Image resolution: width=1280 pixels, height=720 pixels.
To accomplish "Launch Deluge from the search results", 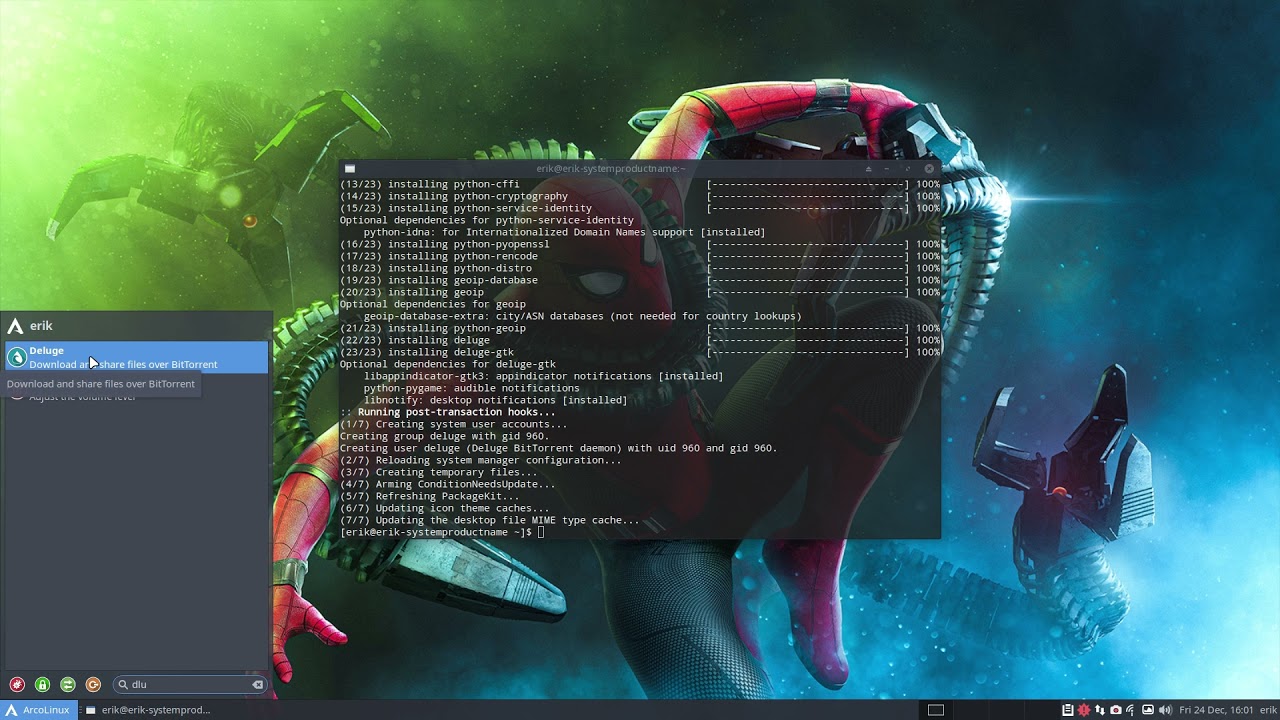I will (136, 357).
